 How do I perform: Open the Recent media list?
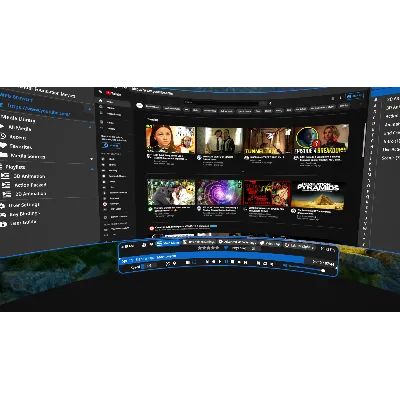tap(17, 137)
